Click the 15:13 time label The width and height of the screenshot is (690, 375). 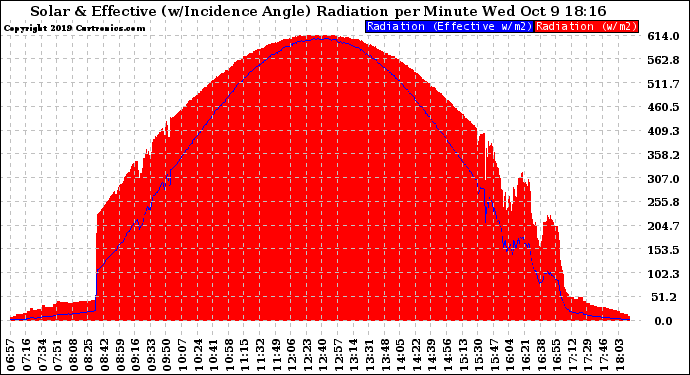(x=464, y=355)
